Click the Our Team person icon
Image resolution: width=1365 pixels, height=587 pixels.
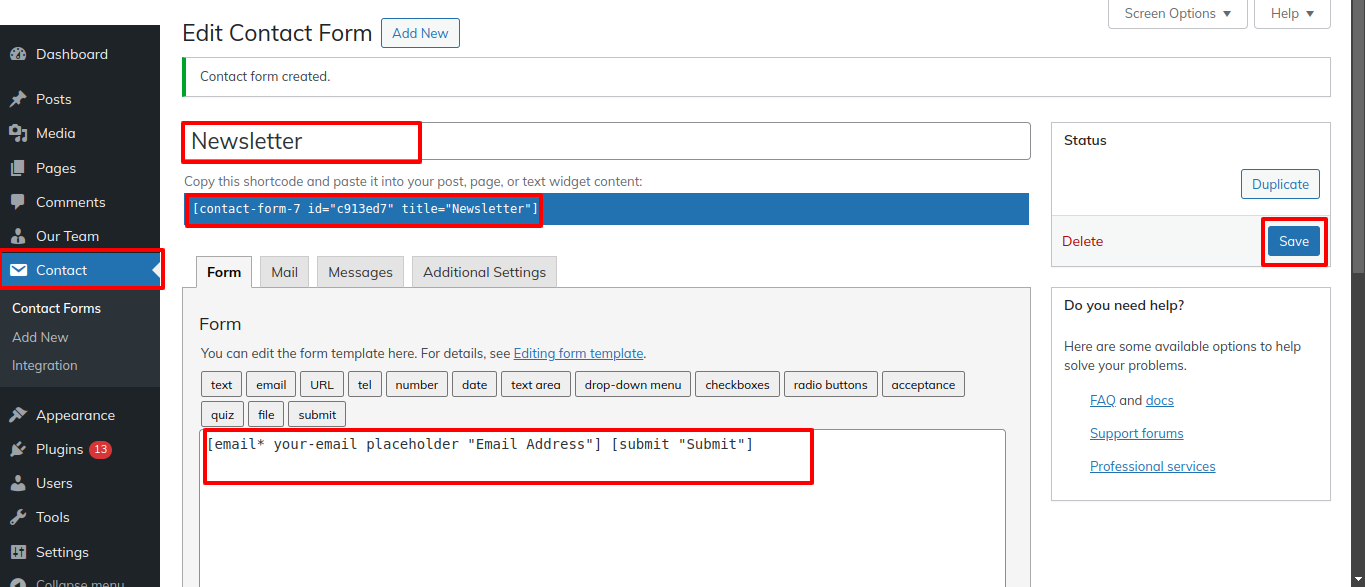tap(18, 236)
